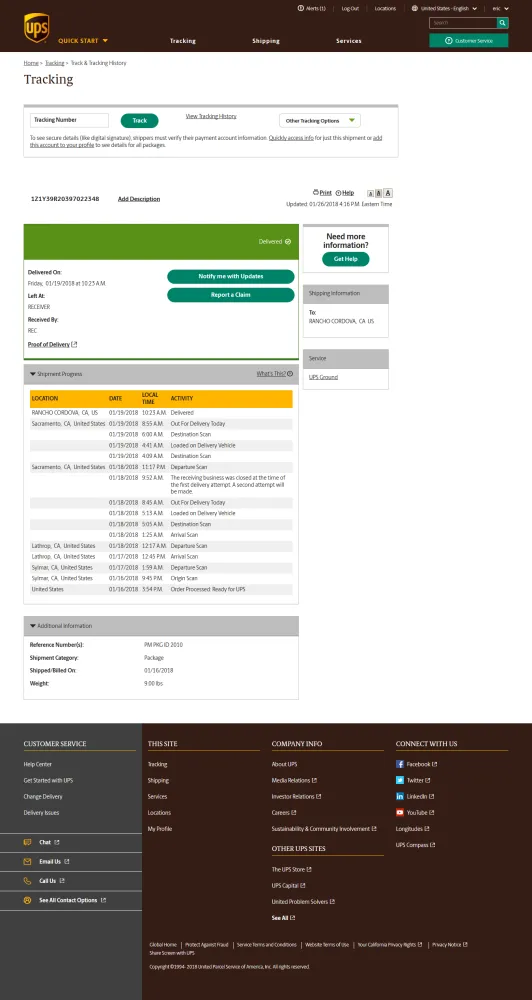Click the 'Out For Delivery Today' 8:55 A.M. row
Image resolution: width=532 pixels, height=1000 pixels.
coord(161,423)
